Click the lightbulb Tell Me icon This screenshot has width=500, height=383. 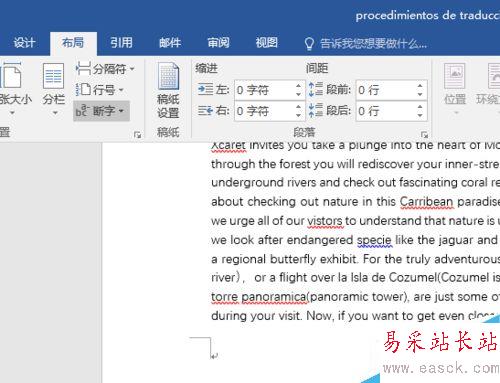click(x=309, y=44)
